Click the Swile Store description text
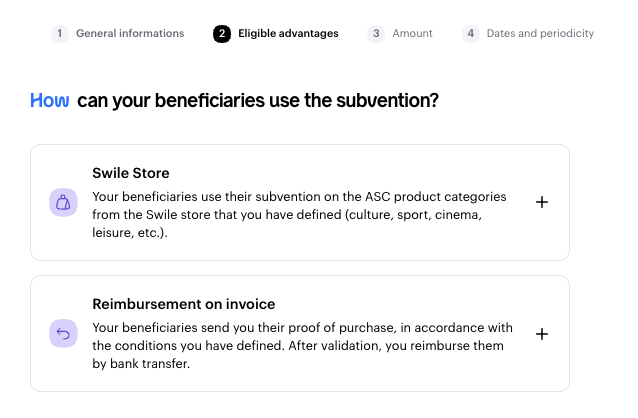This screenshot has width=638, height=418. (300, 214)
